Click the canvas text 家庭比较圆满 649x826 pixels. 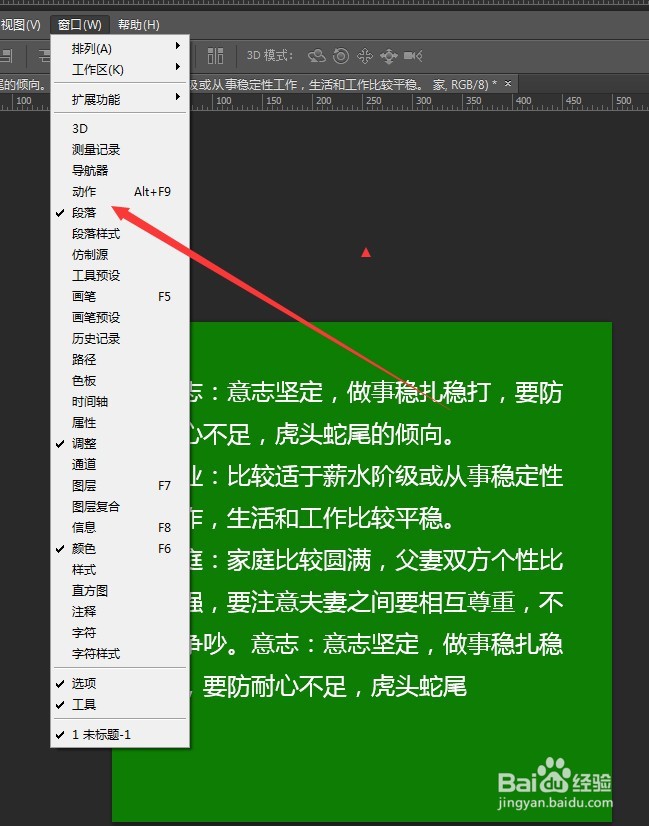click(x=299, y=560)
